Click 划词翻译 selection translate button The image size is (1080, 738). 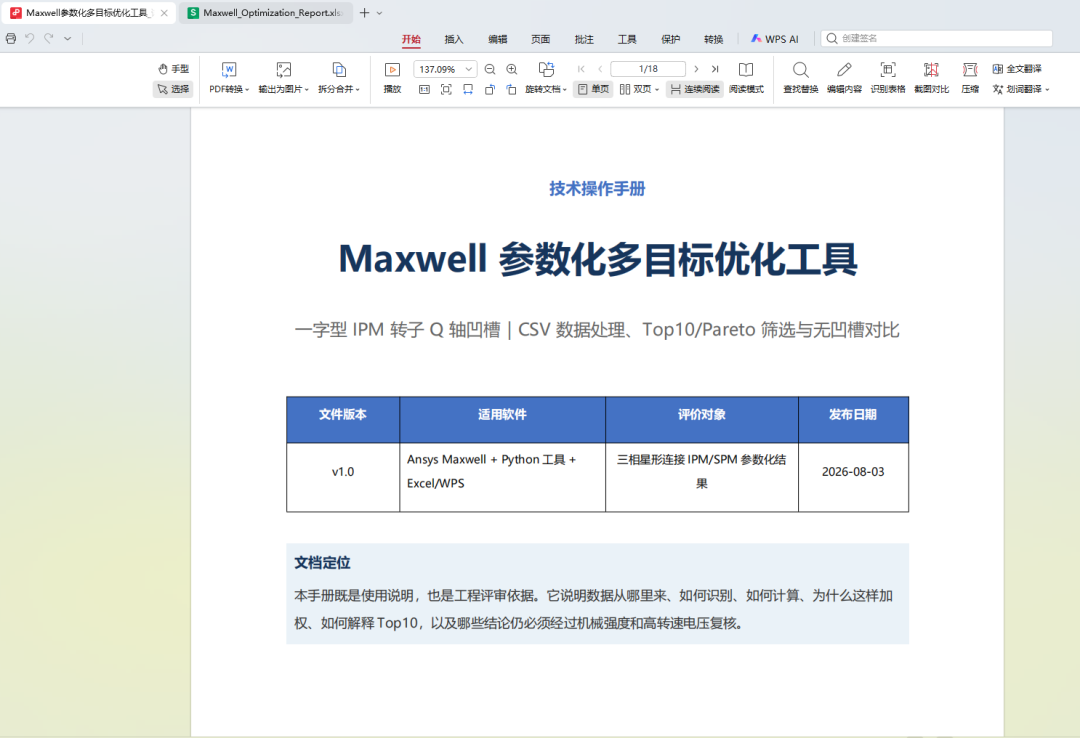click(1017, 90)
